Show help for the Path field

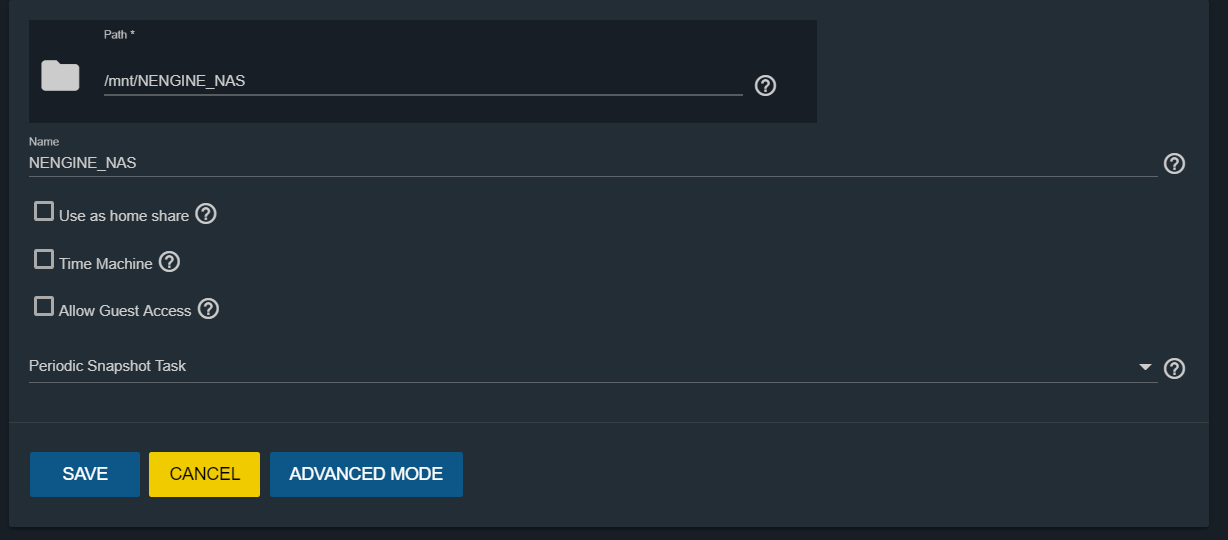[x=765, y=86]
